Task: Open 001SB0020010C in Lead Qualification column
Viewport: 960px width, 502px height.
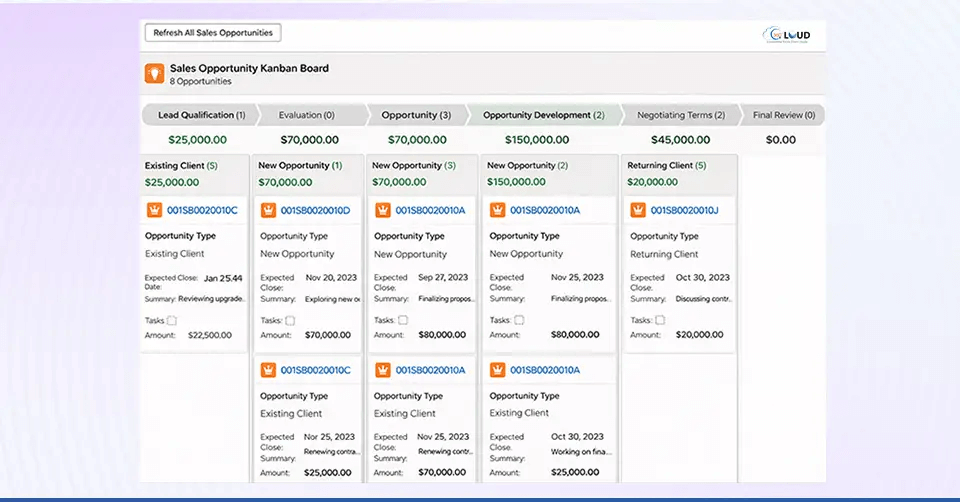Action: point(202,211)
